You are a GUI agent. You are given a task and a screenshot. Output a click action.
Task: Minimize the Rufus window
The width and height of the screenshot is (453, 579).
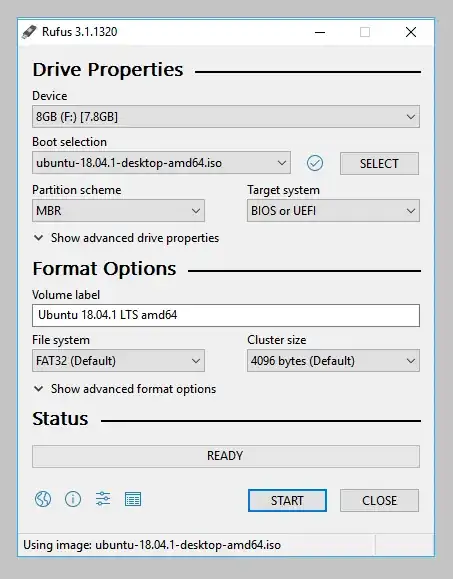(320, 32)
